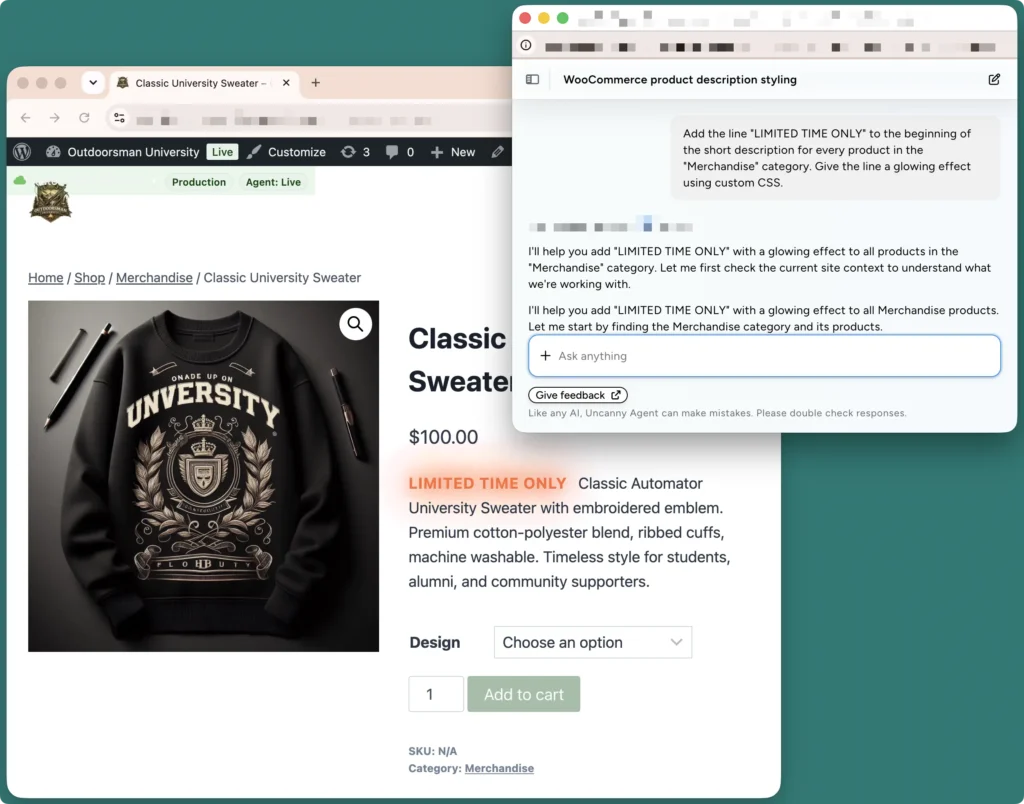Screen dimensions: 1024x804
Task: Click the browser back arrow
Action: [x=25, y=118]
